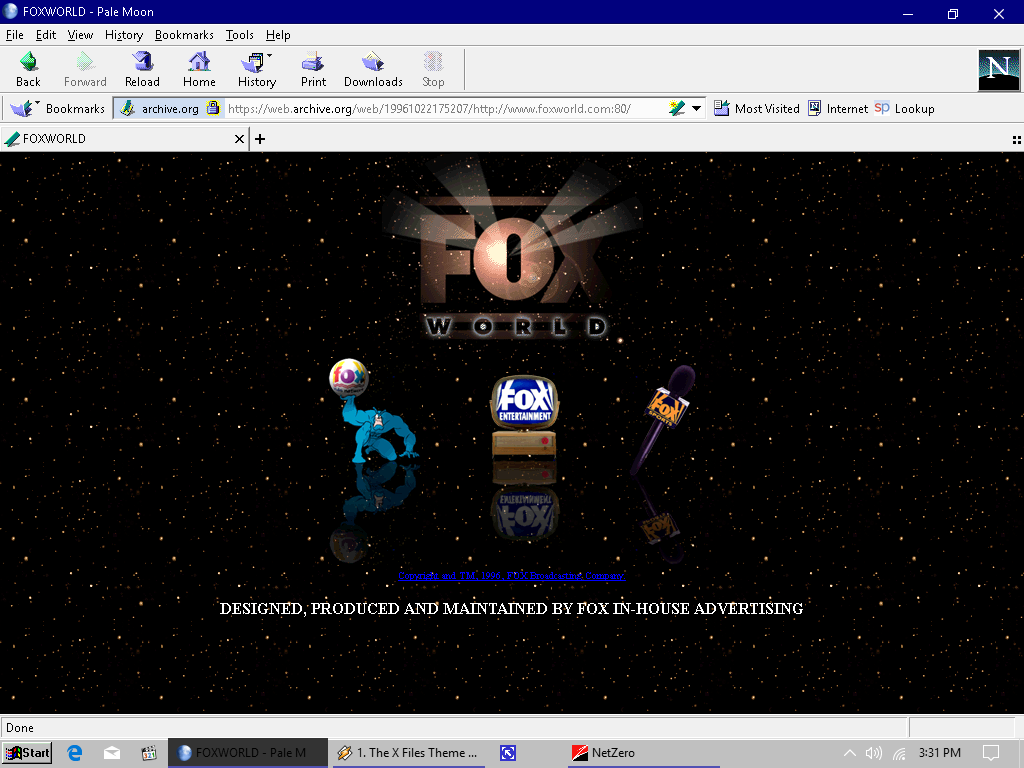Click the Stop loading button
This screenshot has width=1024, height=768.
(x=433, y=69)
